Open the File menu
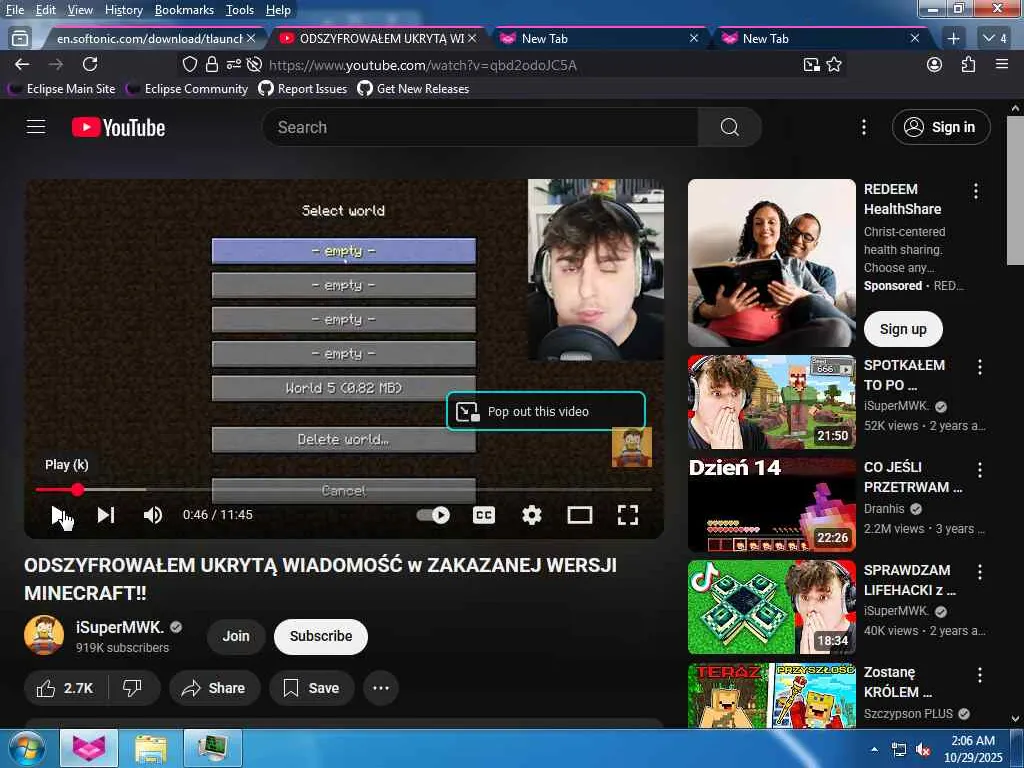This screenshot has width=1024, height=768. coord(15,10)
